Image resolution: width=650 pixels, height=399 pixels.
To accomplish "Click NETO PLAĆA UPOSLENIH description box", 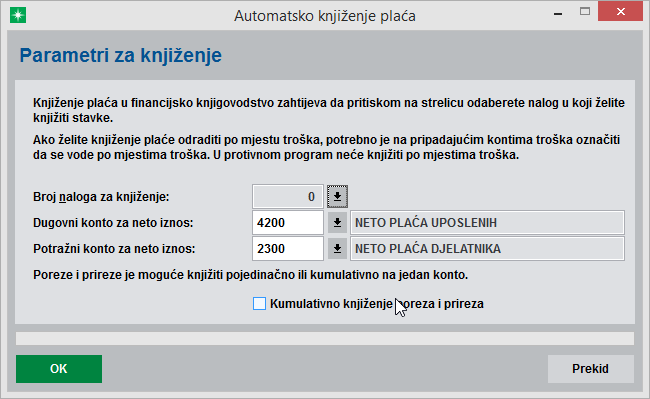I will (487, 223).
